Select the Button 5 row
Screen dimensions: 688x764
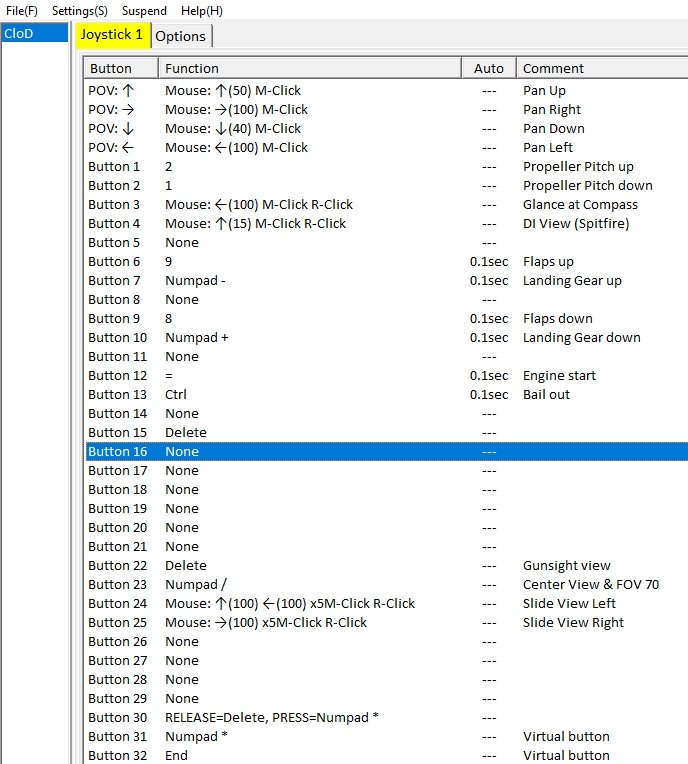(387, 243)
